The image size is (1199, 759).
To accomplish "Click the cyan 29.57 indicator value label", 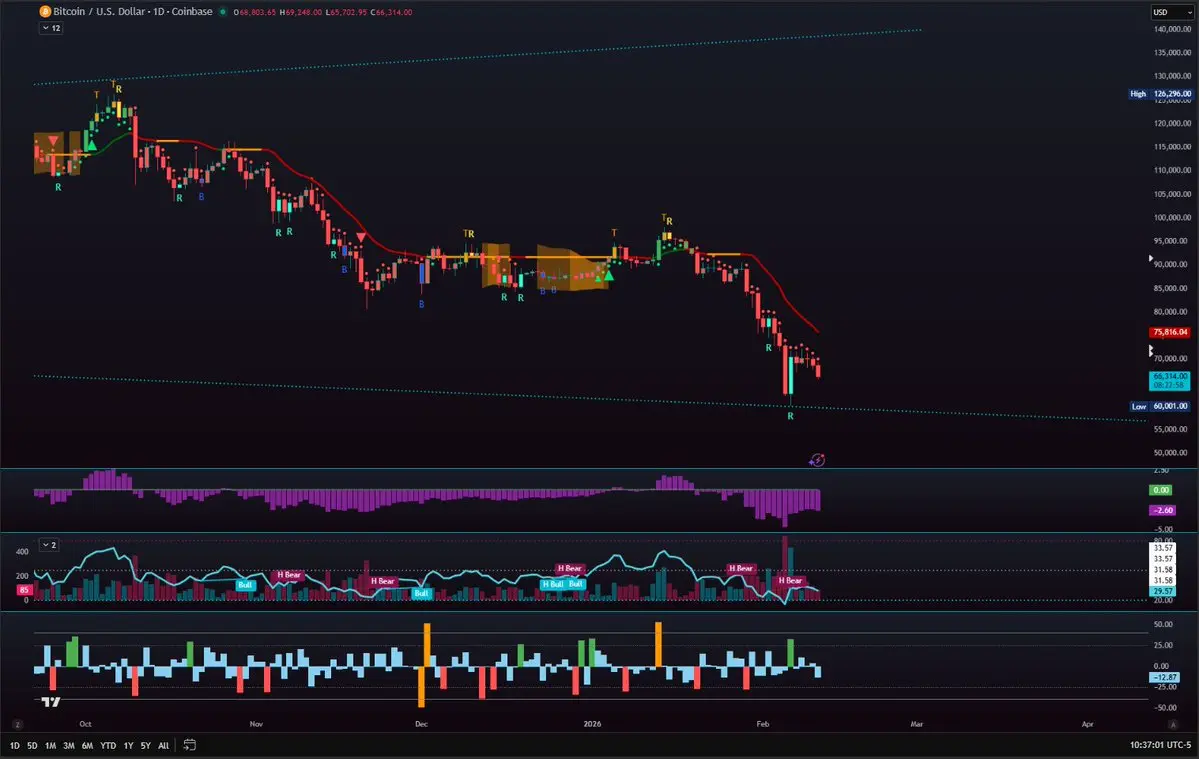I will [x=1163, y=591].
